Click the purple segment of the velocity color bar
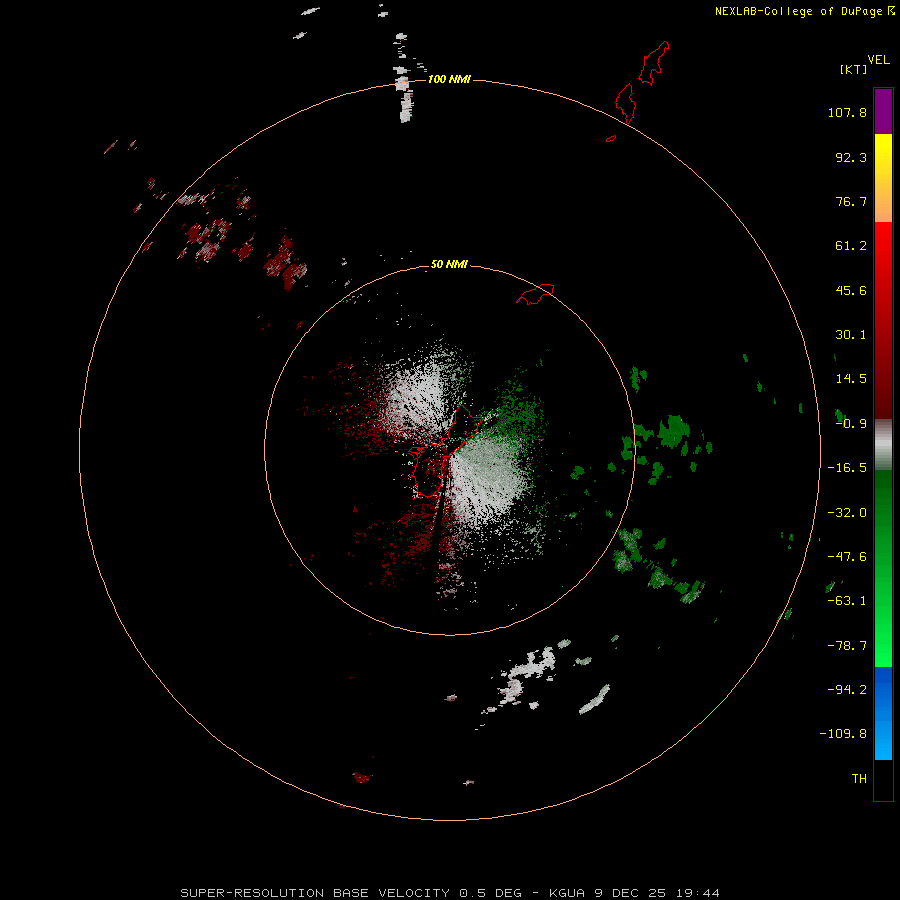 (883, 111)
